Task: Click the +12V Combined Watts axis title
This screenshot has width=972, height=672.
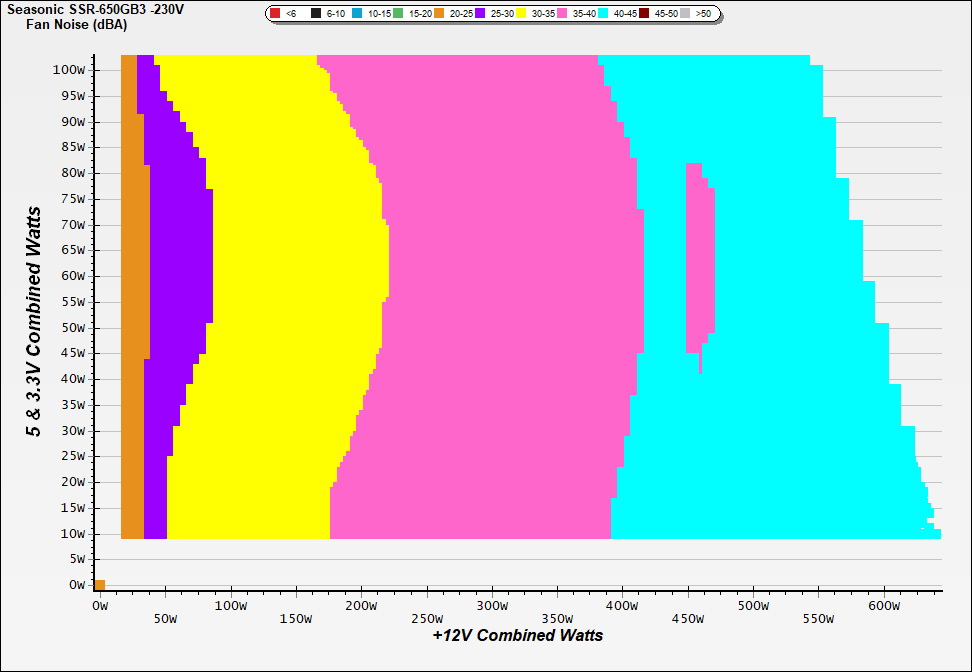Action: [x=518, y=635]
